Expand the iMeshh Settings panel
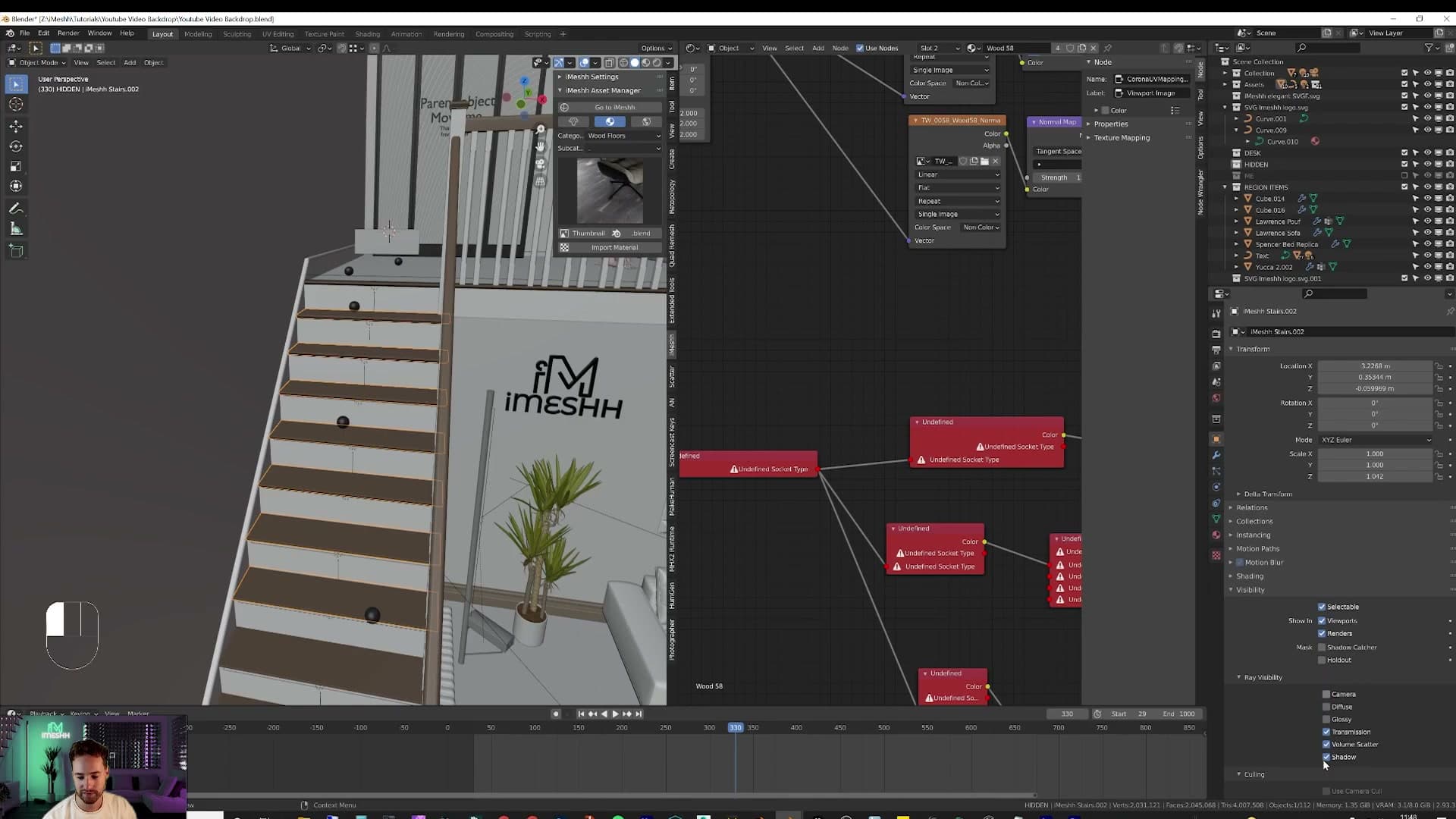Screen dimensions: 1456x819 point(591,77)
